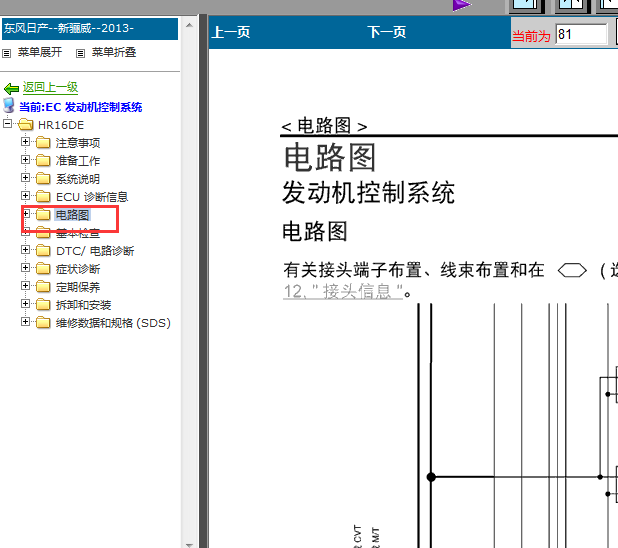Expand the 拆卸和安装 folder
Image resolution: width=618 pixels, height=548 pixels.
coord(26,304)
